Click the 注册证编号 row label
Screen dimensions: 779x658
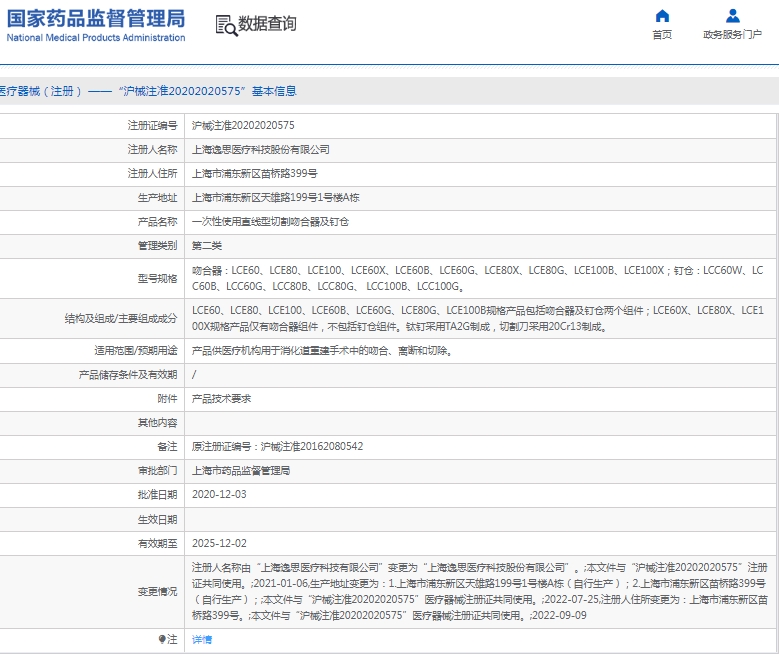coord(153,125)
